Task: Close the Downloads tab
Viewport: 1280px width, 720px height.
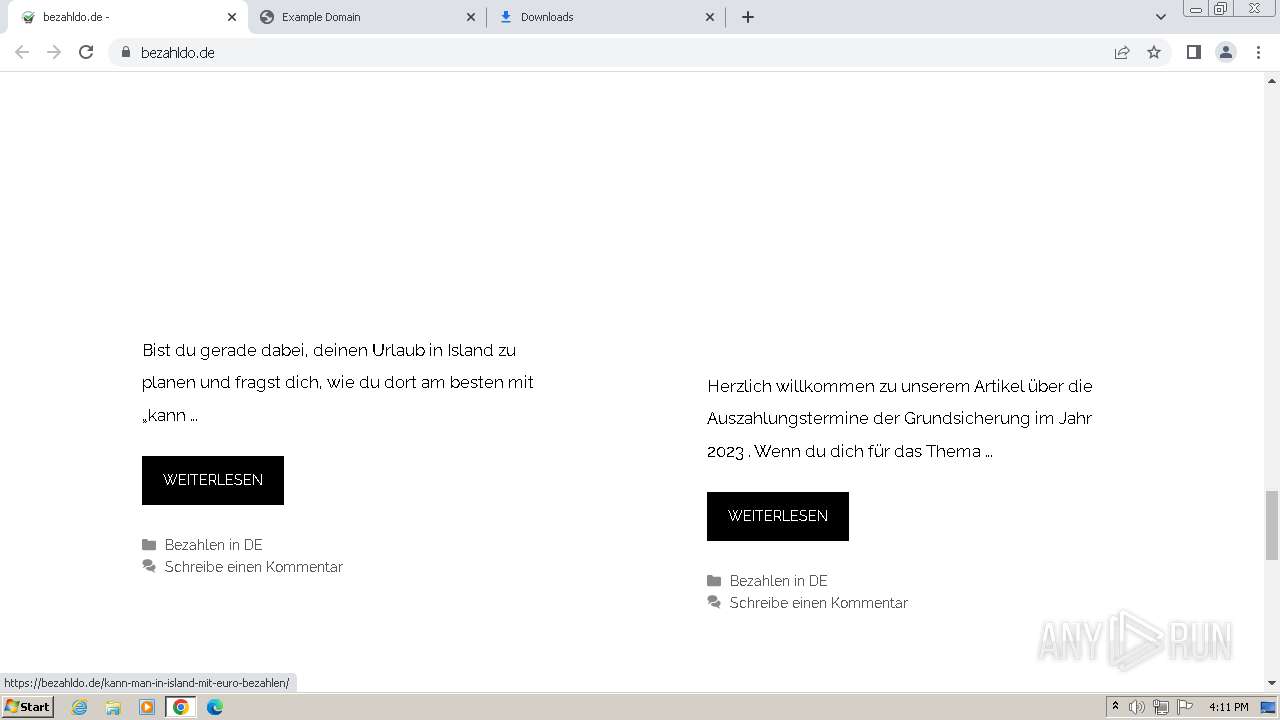Action: pos(710,17)
